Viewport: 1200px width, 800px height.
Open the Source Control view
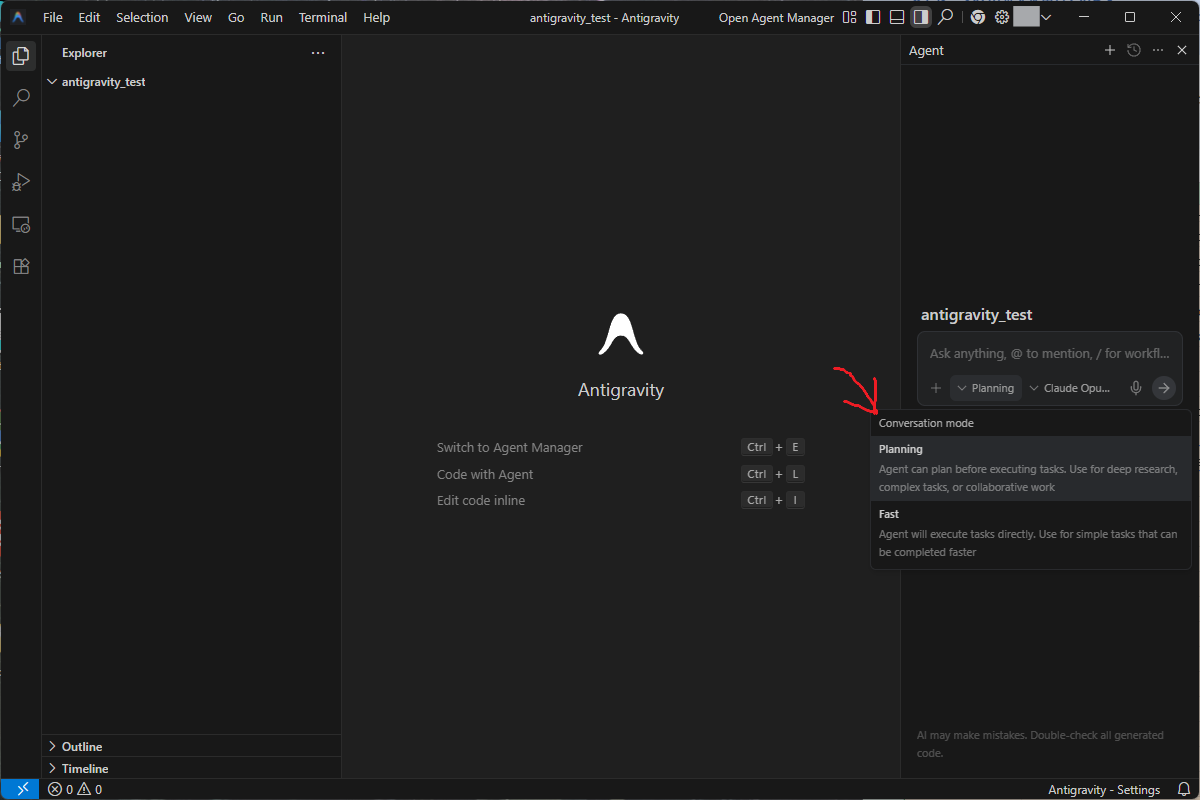(x=21, y=140)
